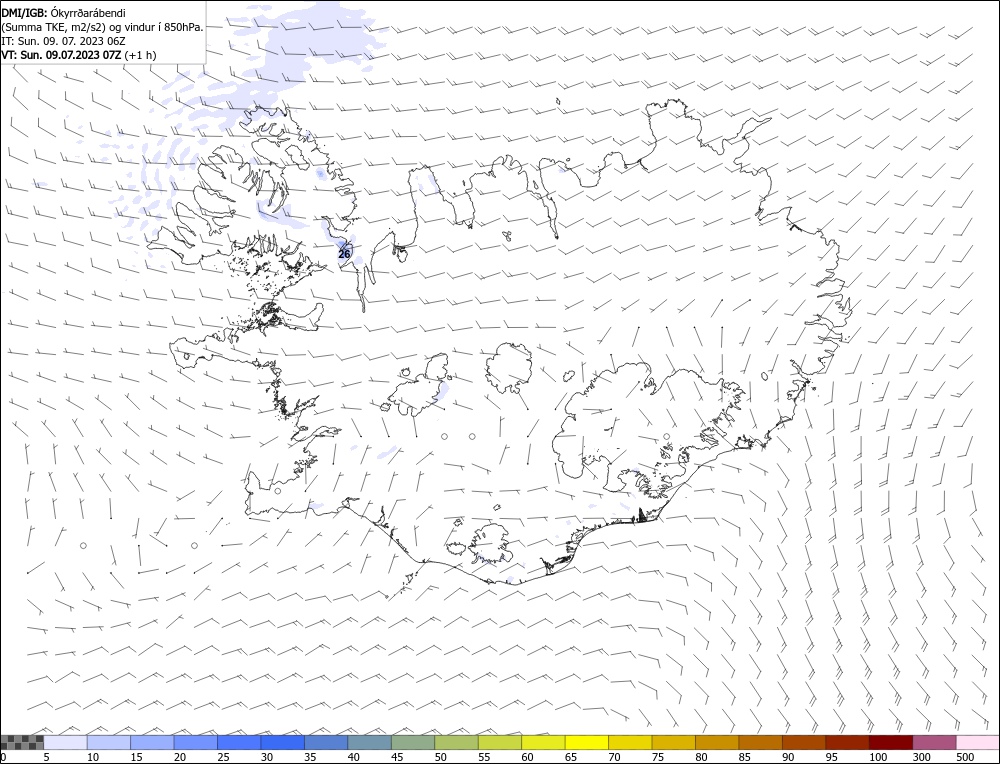Click the 300-500 mauve legend swatch
This screenshot has height=764, width=1000.
[x=934, y=742]
